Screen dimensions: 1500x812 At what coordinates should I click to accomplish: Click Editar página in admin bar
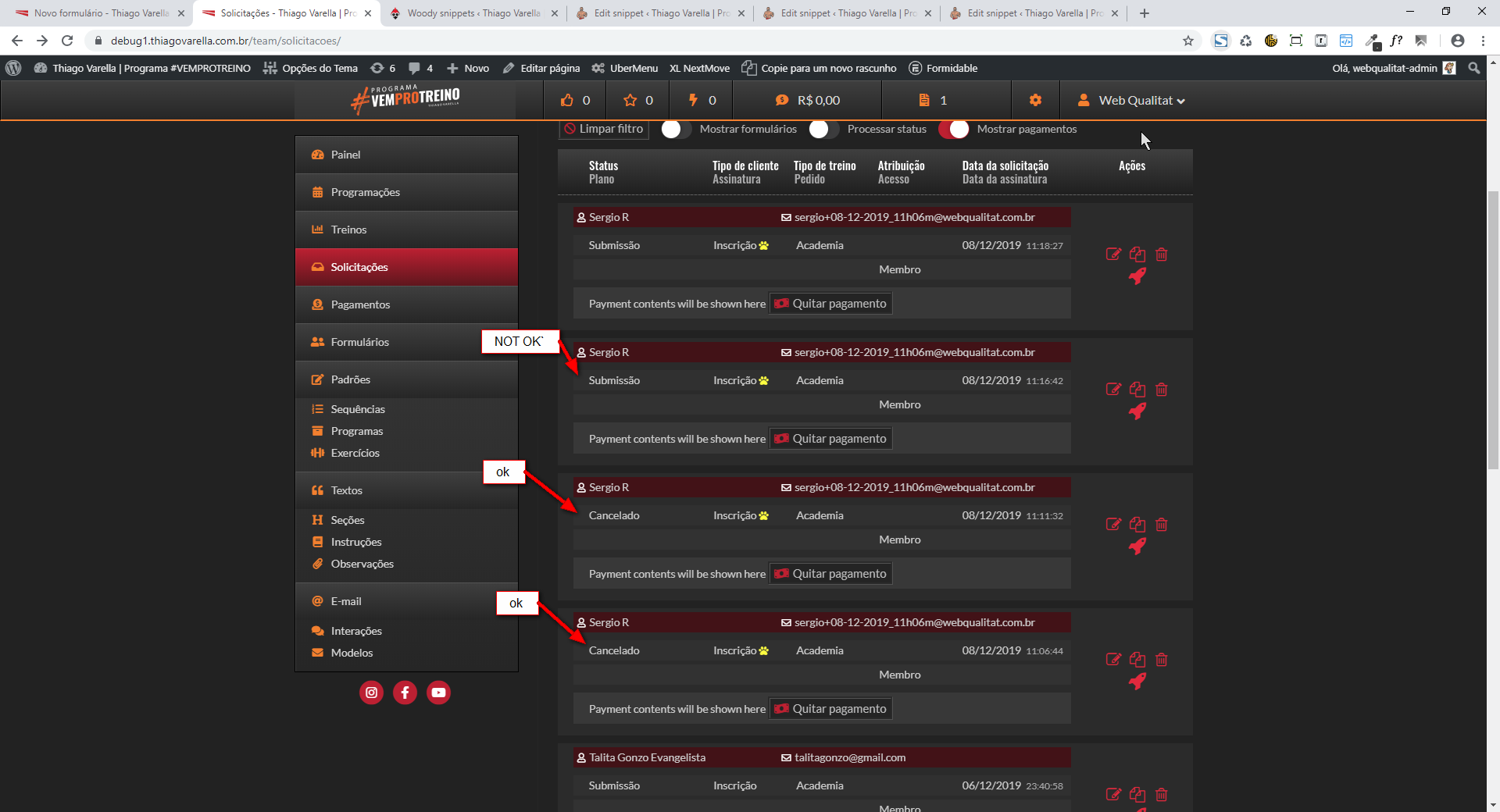point(541,68)
